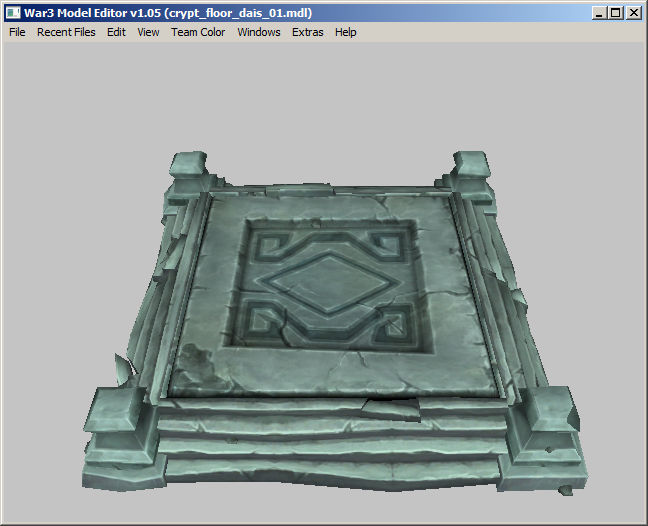The width and height of the screenshot is (648, 526).
Task: Click the War3 Model Editor title bar icon
Action: [x=12, y=13]
